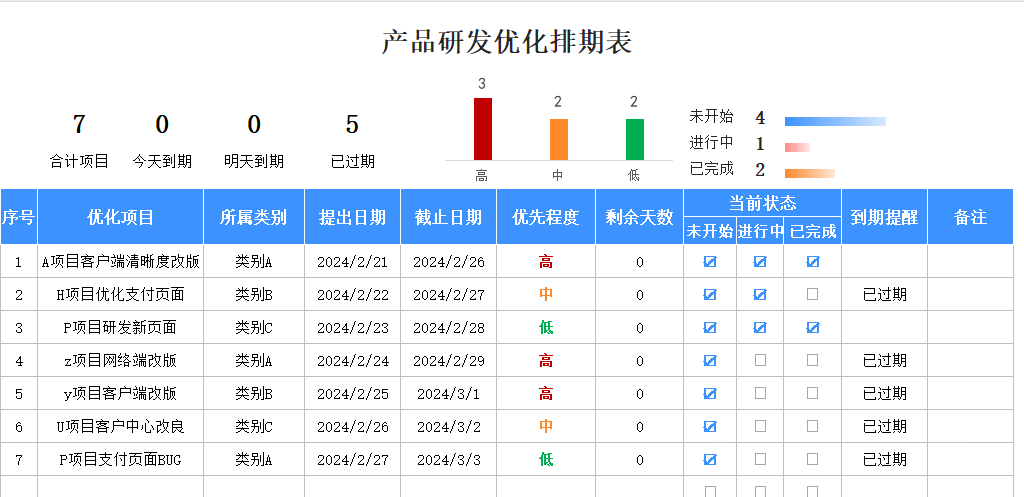This screenshot has height=497, width=1024.
Task: Select the green 低 priority chart bar
Action: coord(635,139)
